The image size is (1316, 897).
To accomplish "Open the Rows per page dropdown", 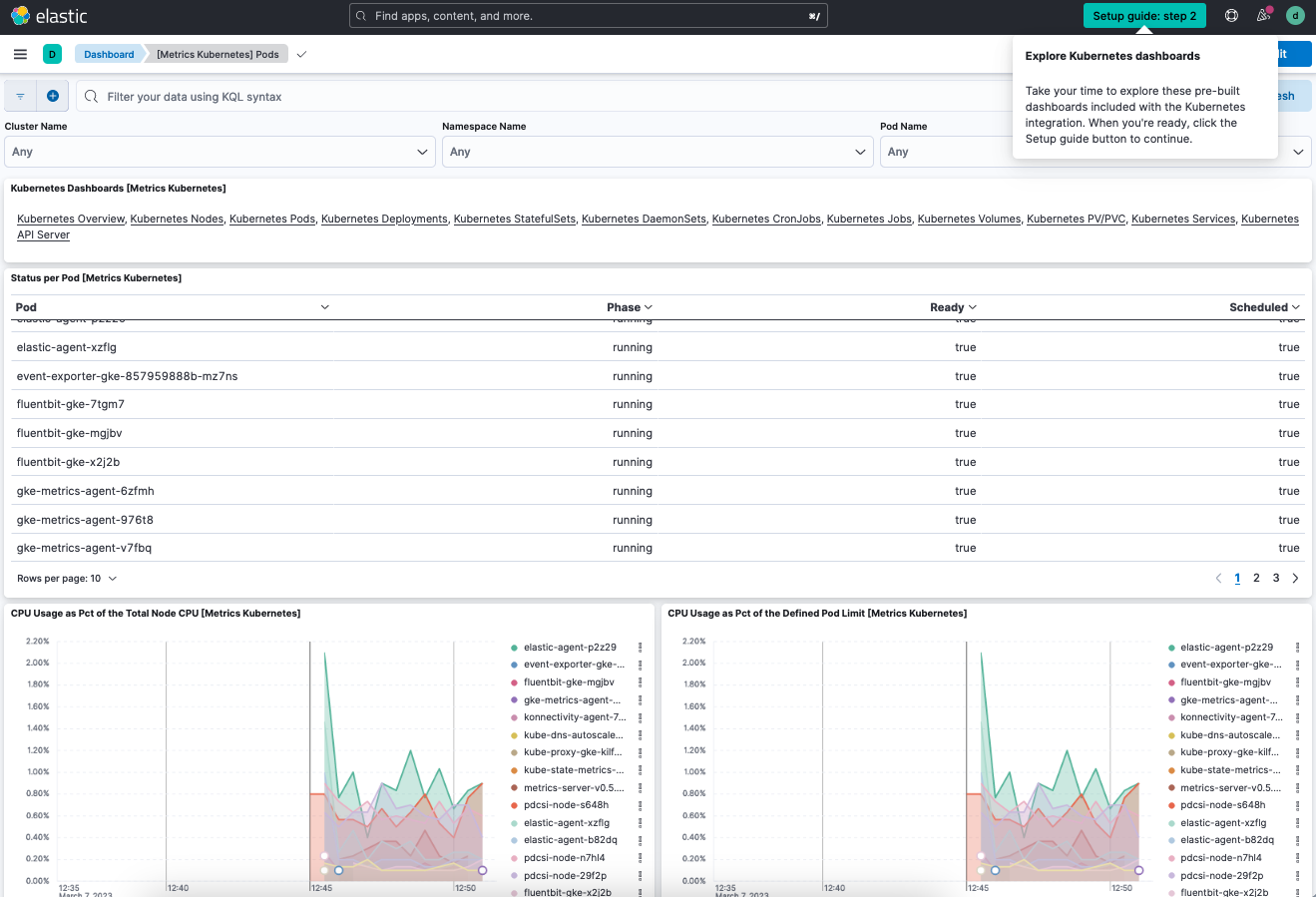I will (67, 578).
